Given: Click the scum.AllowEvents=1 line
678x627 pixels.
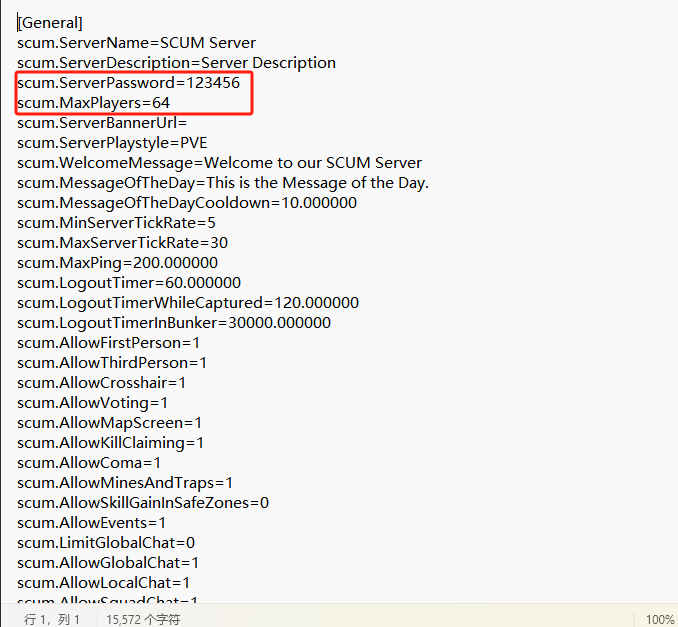Looking at the screenshot, I should [91, 523].
